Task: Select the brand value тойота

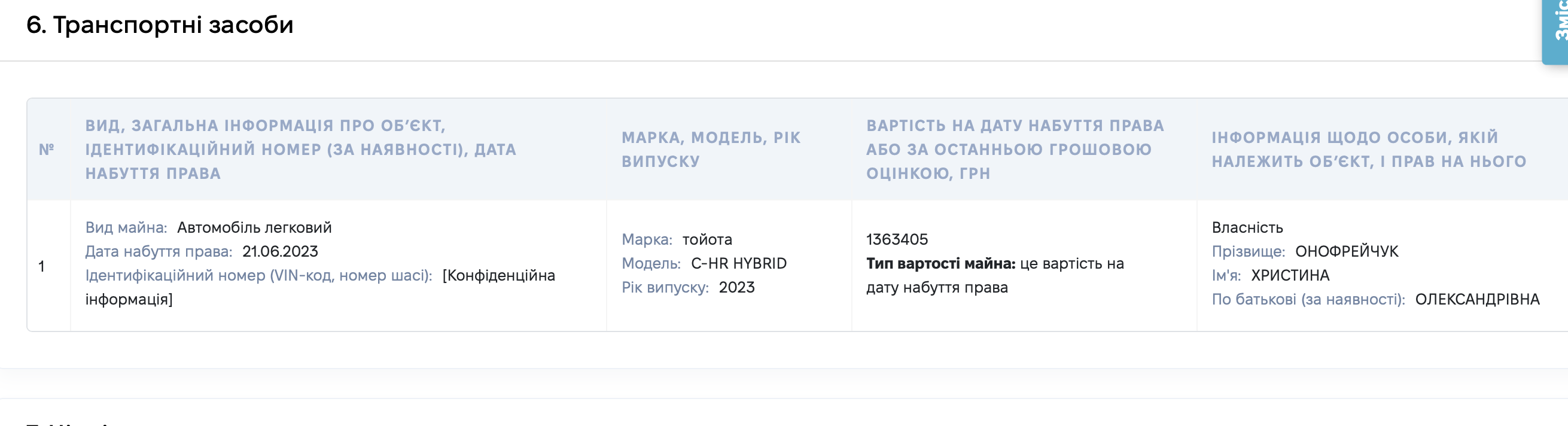Action: [707, 239]
